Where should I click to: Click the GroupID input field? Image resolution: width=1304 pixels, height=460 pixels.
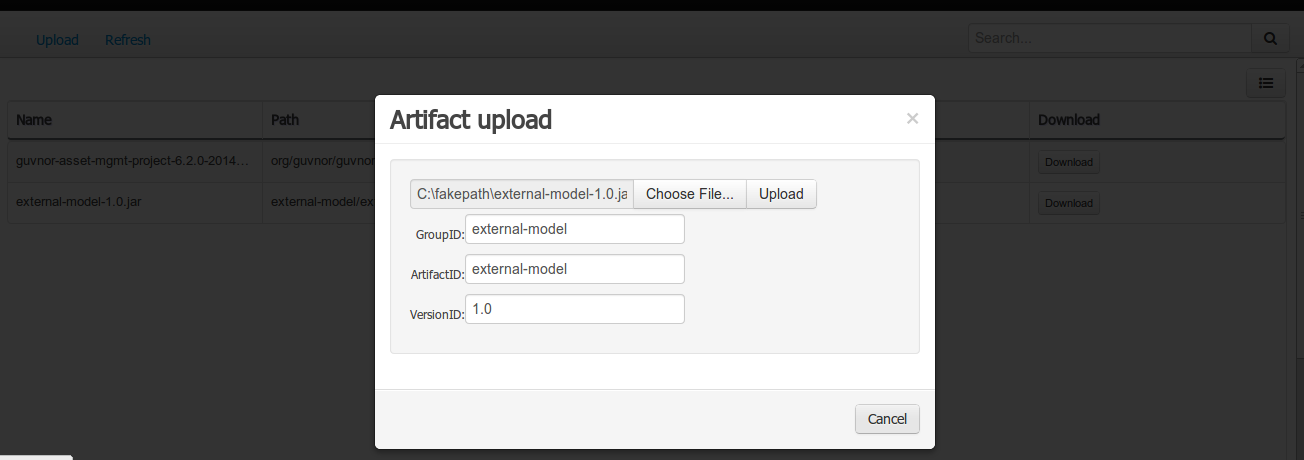(574, 229)
